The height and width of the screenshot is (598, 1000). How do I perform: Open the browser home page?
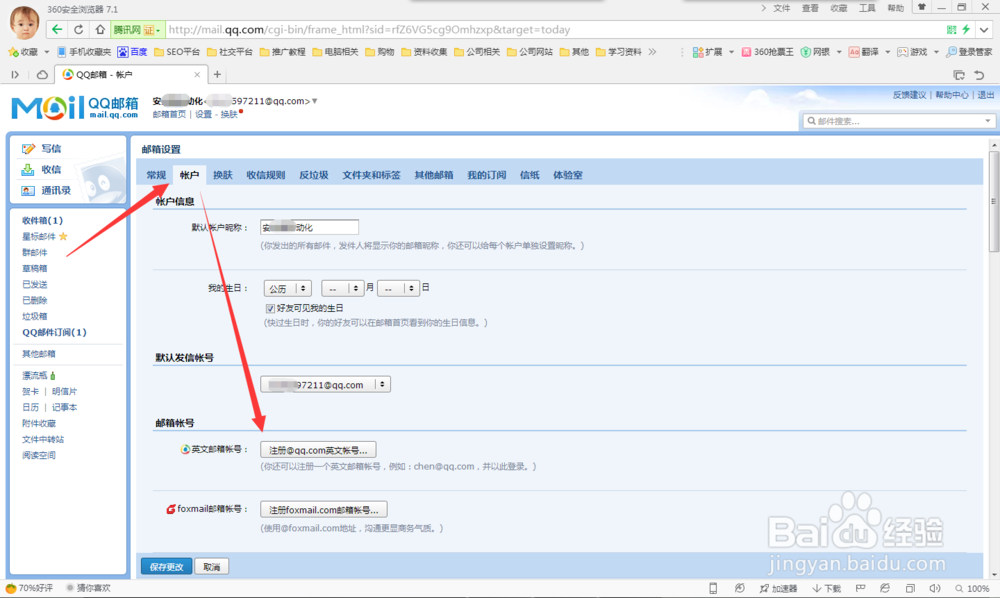(x=100, y=29)
